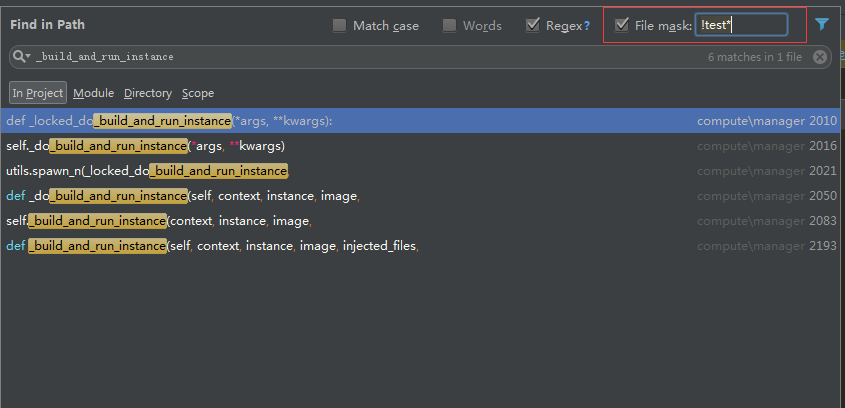Select the In Project scope tab
Screen dimensions: 845x408
point(38,93)
